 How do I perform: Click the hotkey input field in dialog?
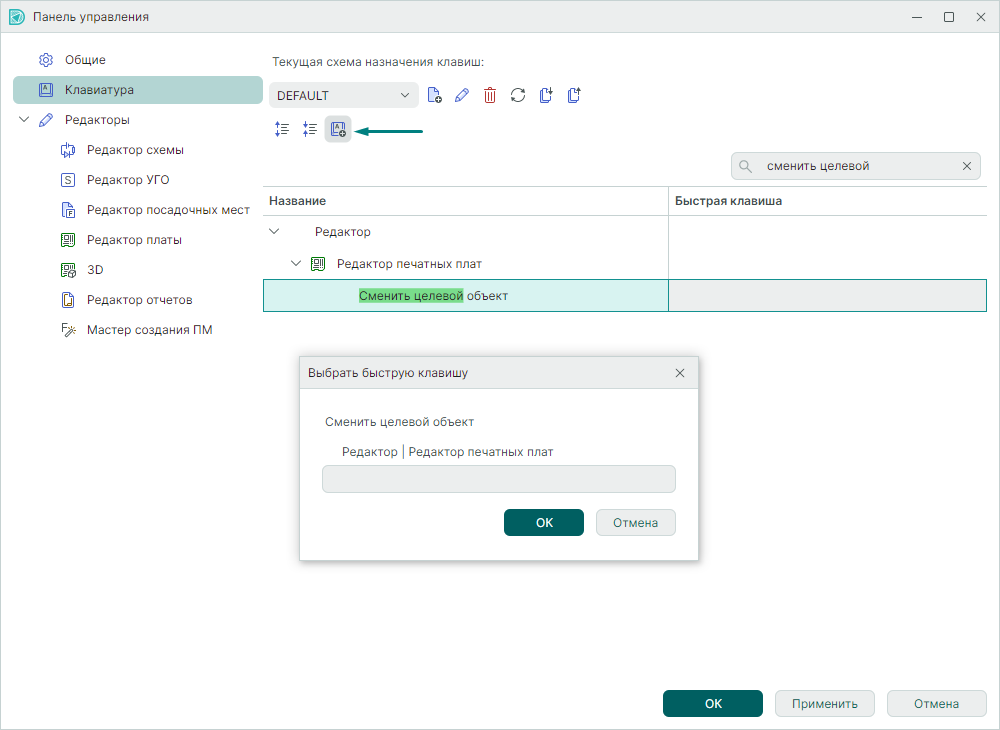pyautogui.click(x=498, y=479)
